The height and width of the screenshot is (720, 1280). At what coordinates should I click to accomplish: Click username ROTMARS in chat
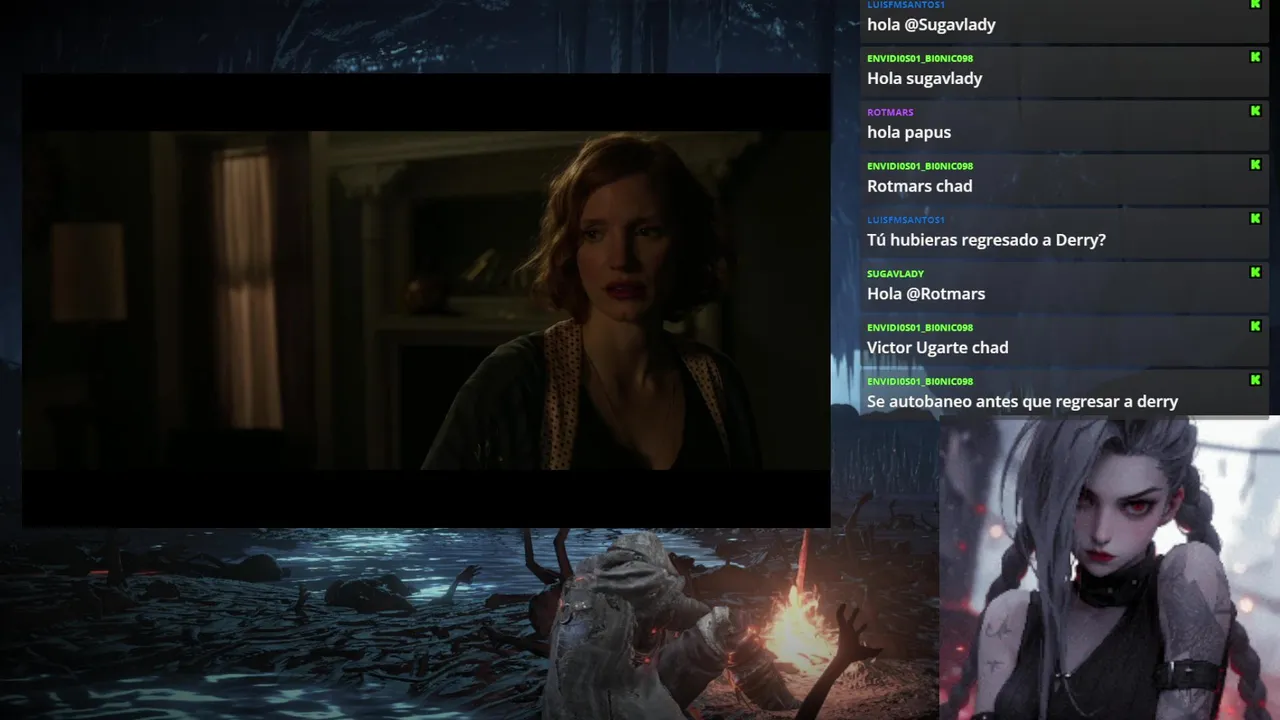tap(890, 112)
